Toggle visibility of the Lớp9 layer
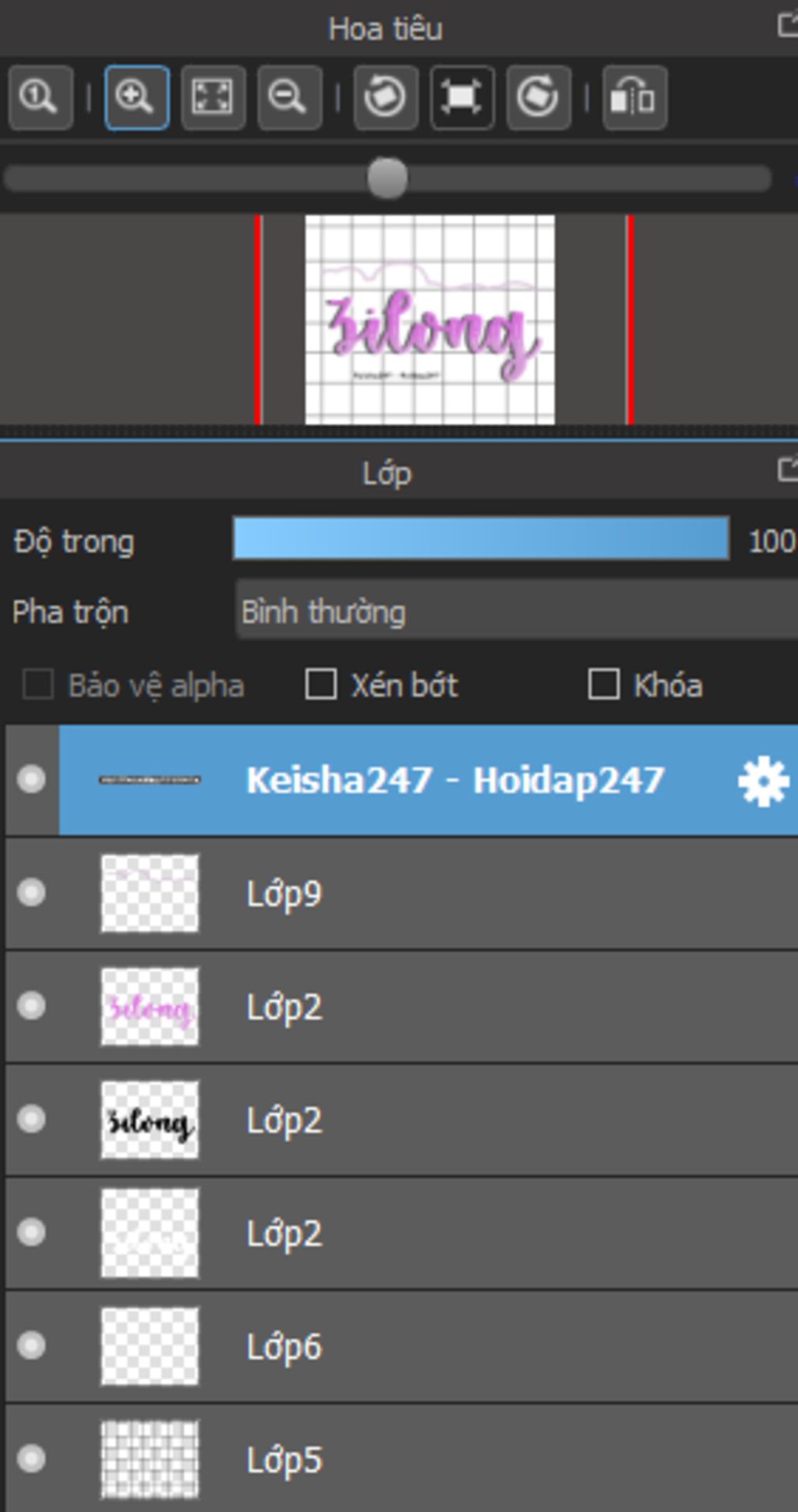The height and width of the screenshot is (1512, 798). click(x=31, y=892)
